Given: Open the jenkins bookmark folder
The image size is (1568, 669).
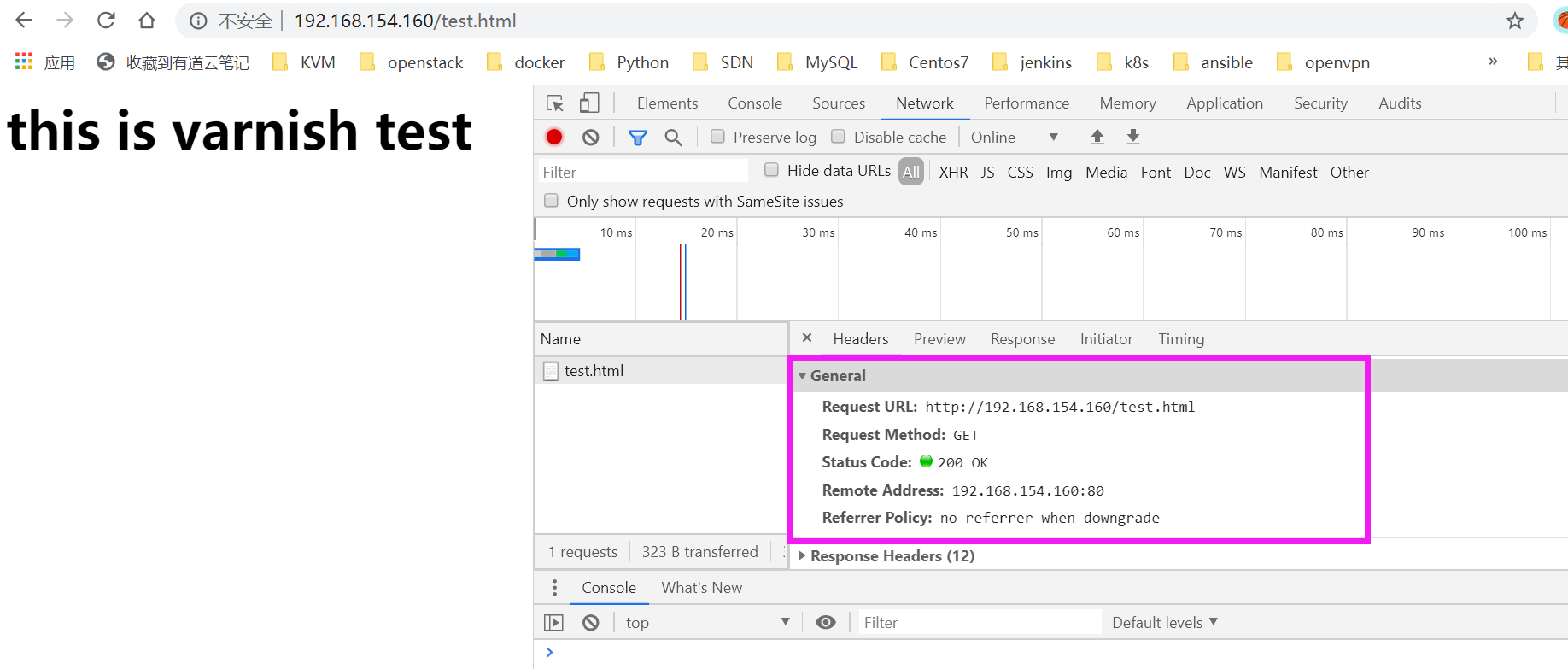Looking at the screenshot, I should tap(1032, 62).
